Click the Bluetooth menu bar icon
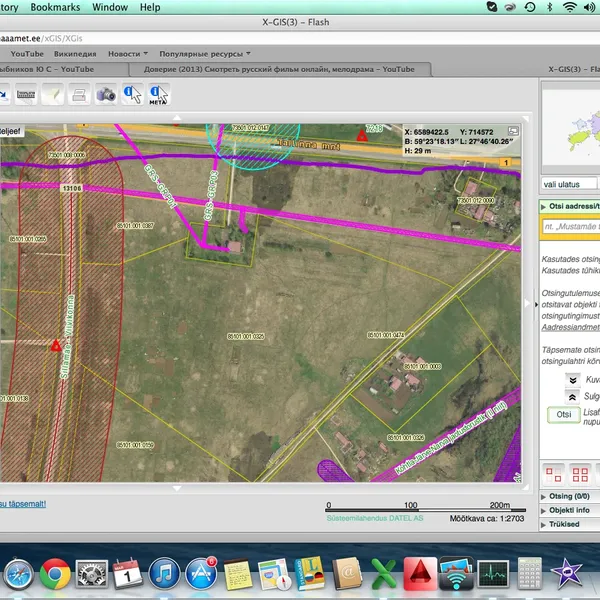600x600 pixels. (x=549, y=7)
